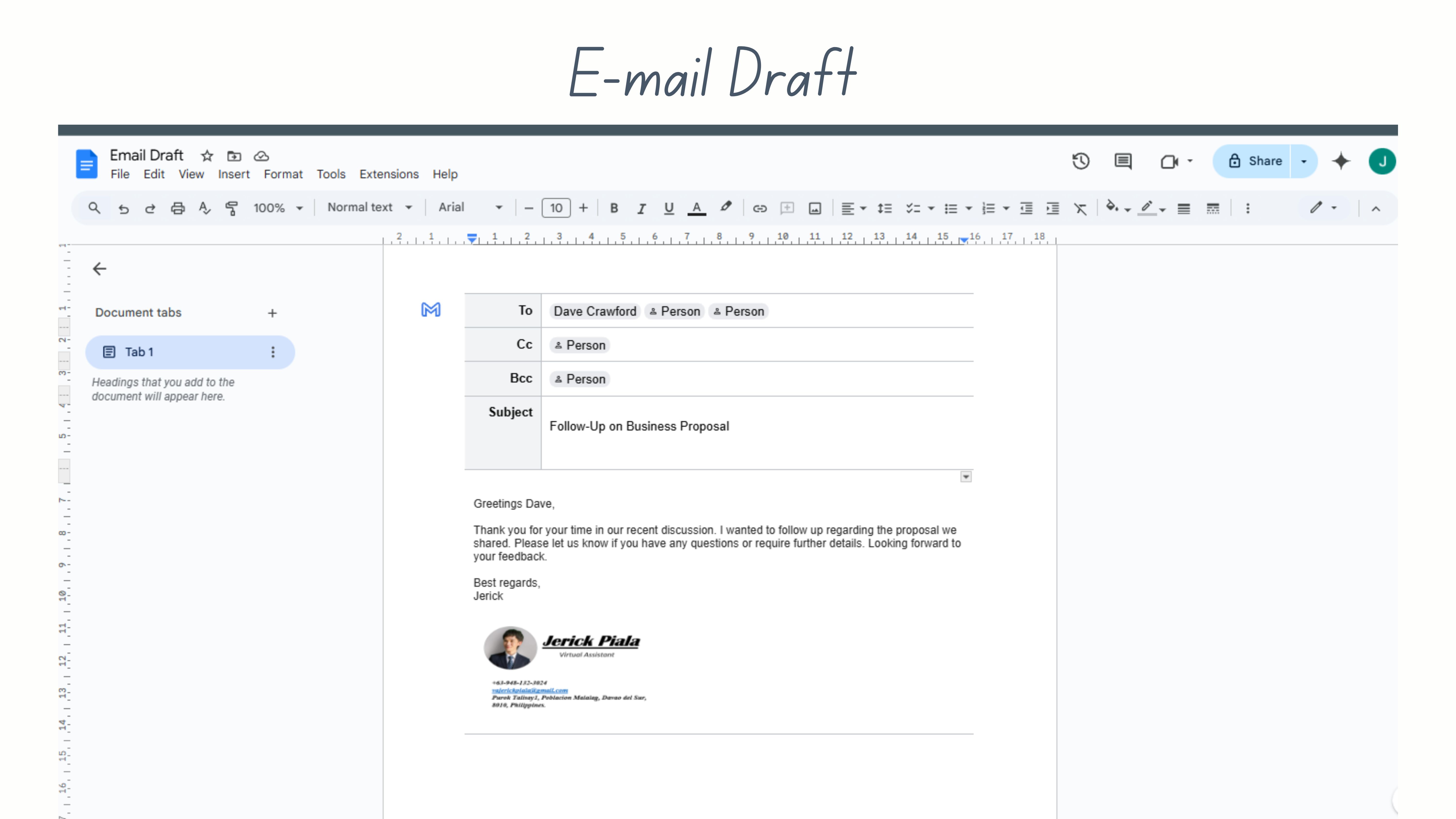Image resolution: width=1456 pixels, height=819 pixels.
Task: Expand the zoom 100% dropdown
Action: click(278, 208)
